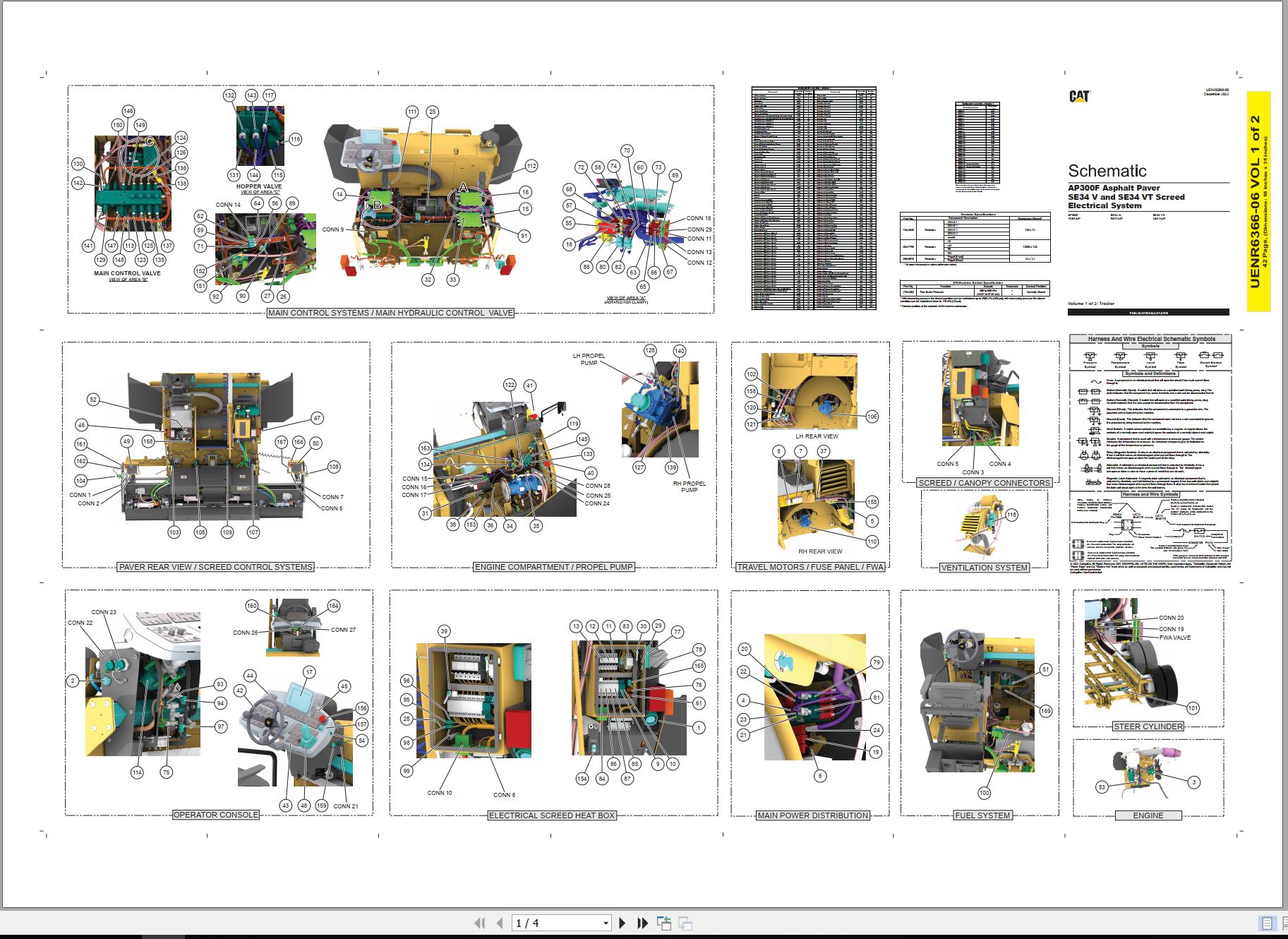This screenshot has height=939, width=1288.
Task: Click the CONN 28 label
Action: pyautogui.click(x=597, y=486)
